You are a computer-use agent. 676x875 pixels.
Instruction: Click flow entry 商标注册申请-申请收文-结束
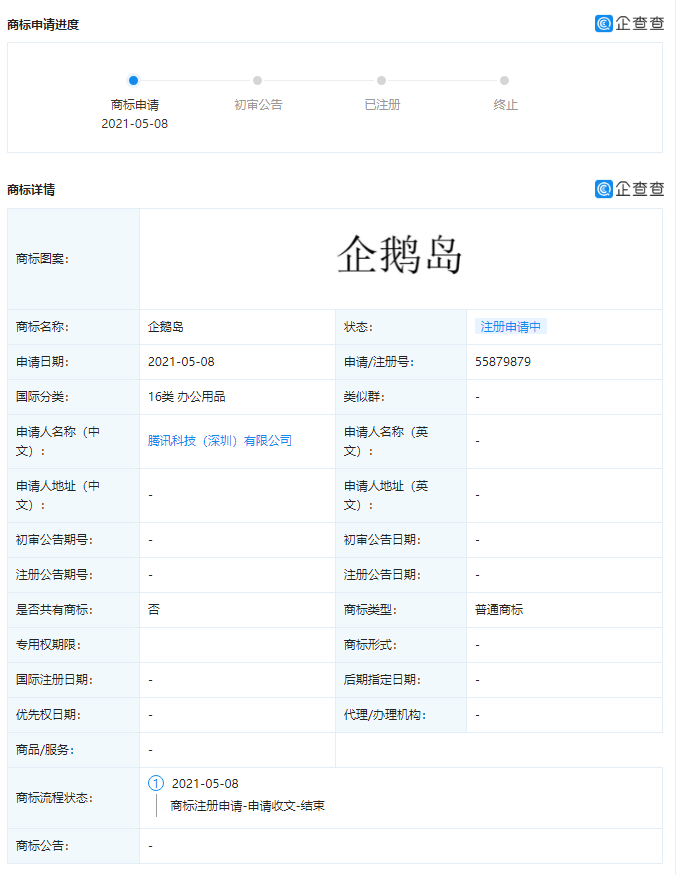pyautogui.click(x=247, y=806)
